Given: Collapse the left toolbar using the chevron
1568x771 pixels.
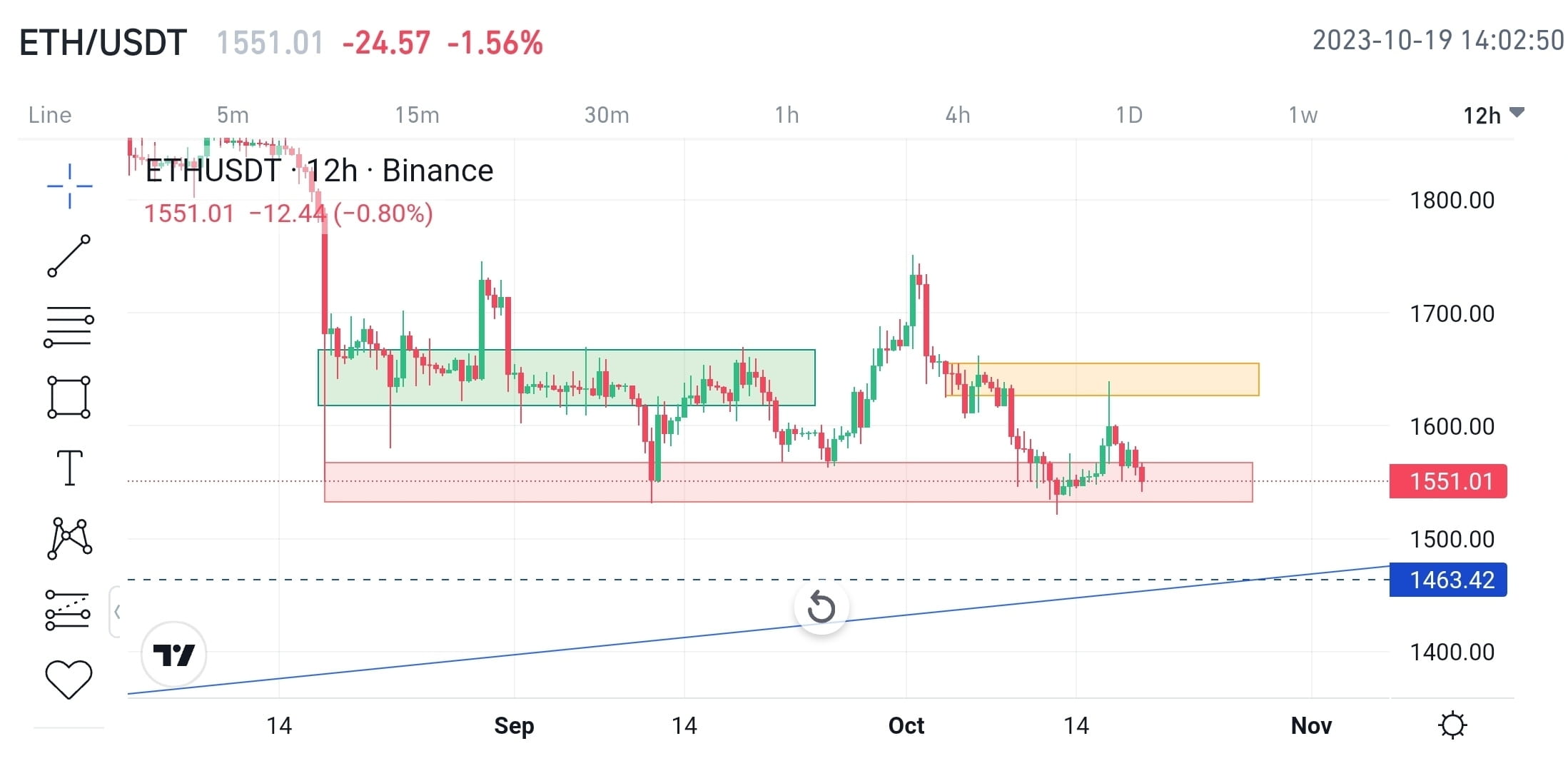Looking at the screenshot, I should click(x=116, y=610).
